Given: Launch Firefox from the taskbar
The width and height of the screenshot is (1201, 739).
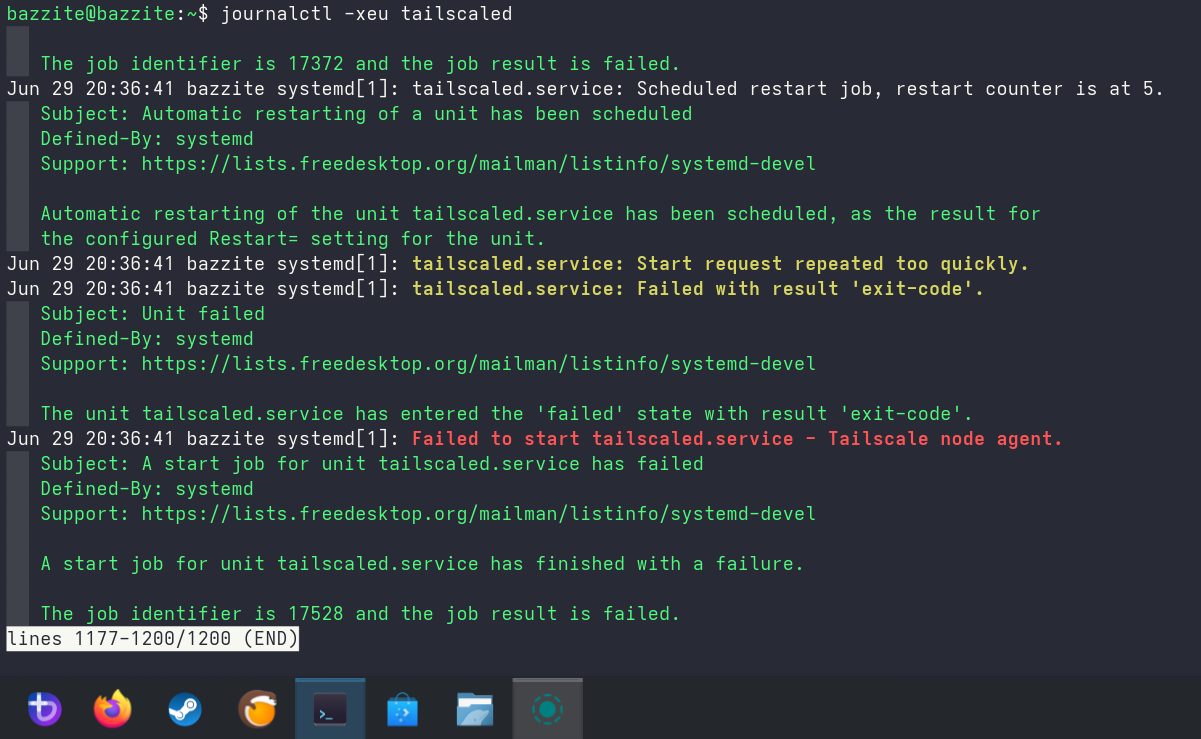Looking at the screenshot, I should click(x=113, y=709).
